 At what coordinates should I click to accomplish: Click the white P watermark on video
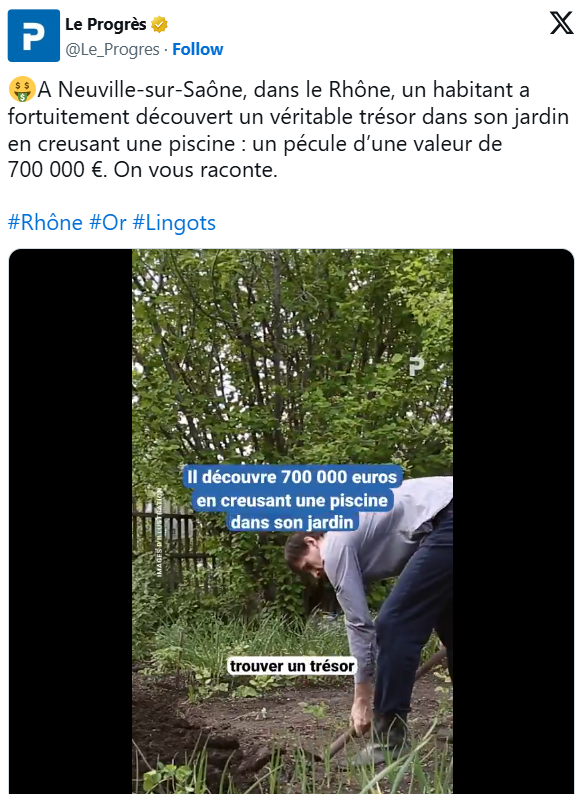point(416,366)
